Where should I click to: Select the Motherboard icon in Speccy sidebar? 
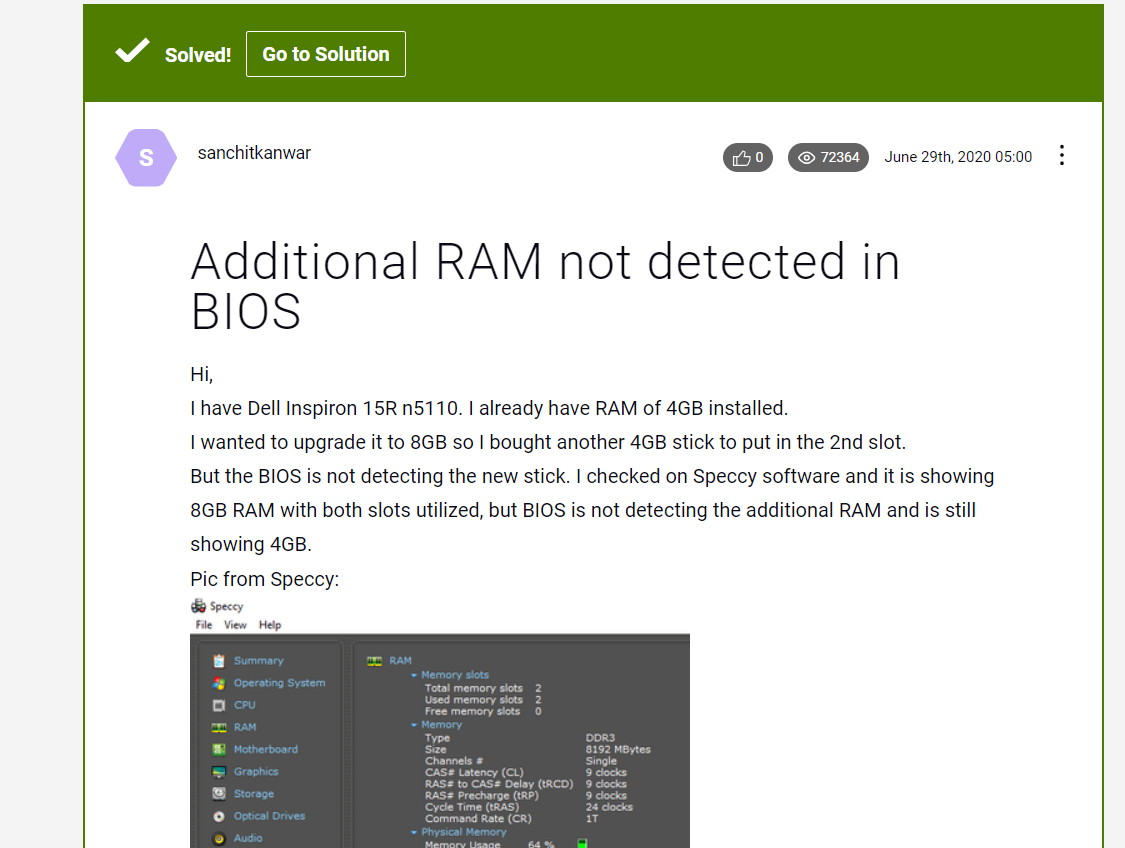point(219,750)
